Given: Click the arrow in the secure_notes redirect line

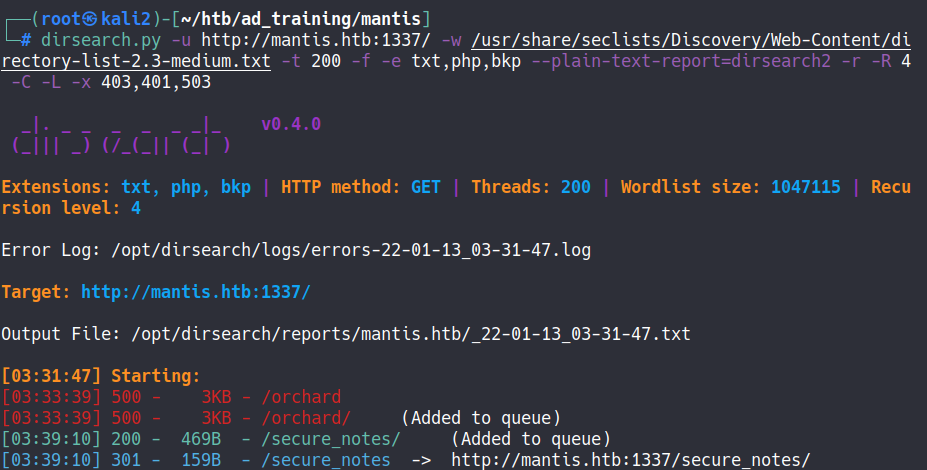Looking at the screenshot, I should (x=421, y=460).
